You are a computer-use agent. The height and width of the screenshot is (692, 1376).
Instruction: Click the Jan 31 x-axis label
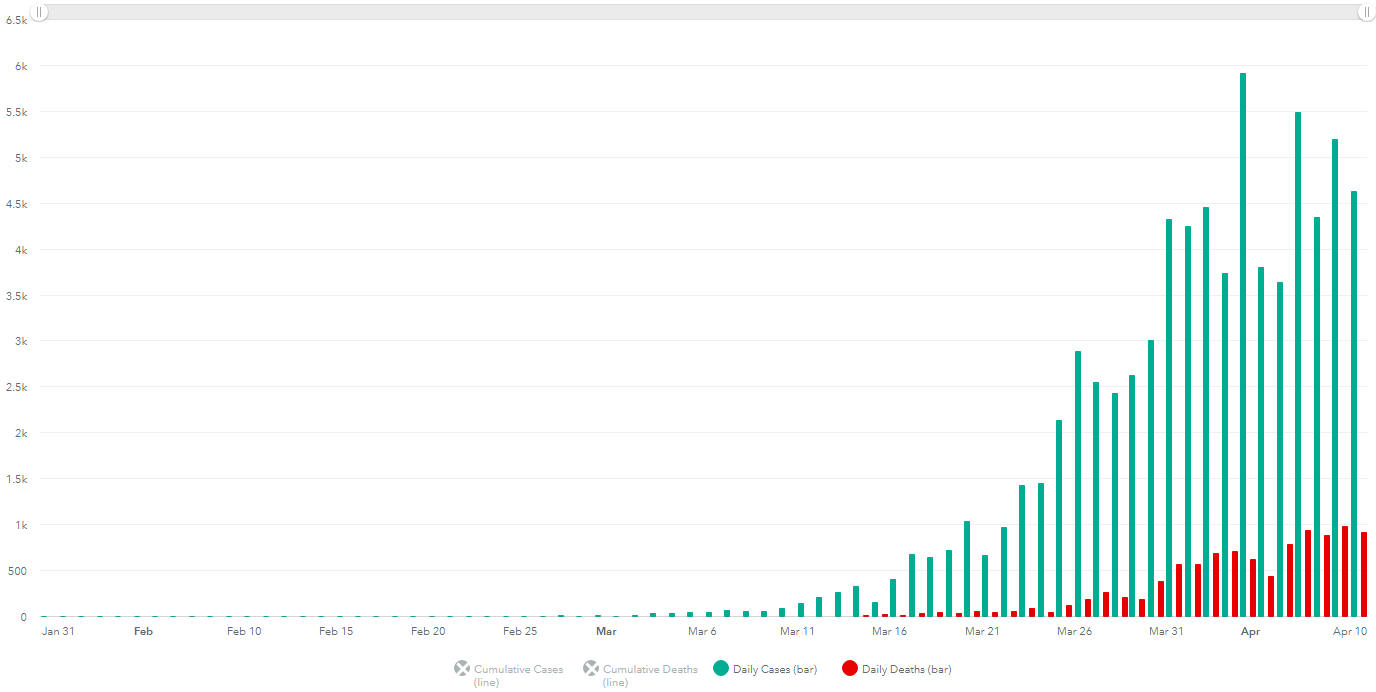[57, 632]
